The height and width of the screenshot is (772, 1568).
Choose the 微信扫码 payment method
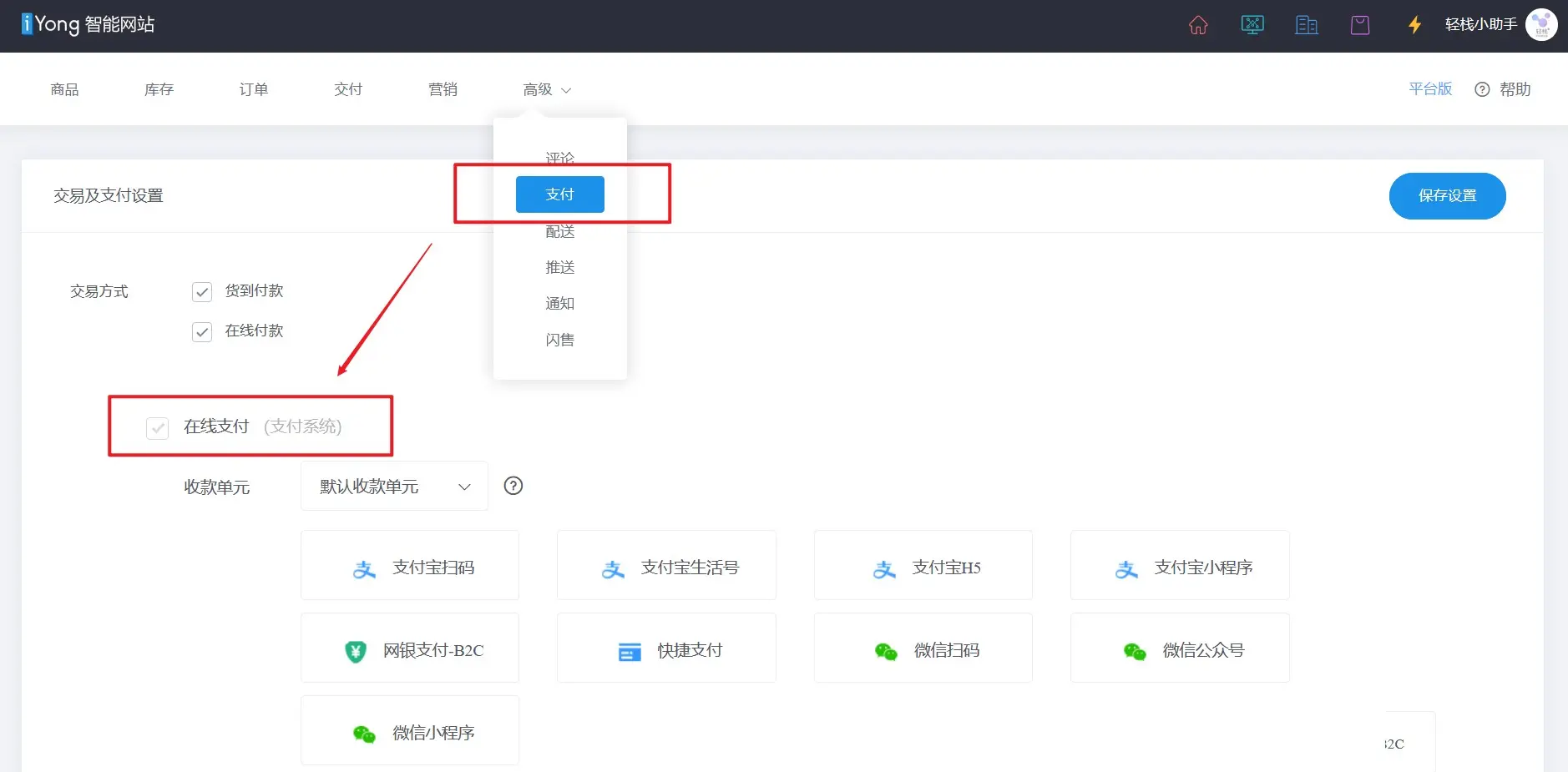click(x=923, y=648)
